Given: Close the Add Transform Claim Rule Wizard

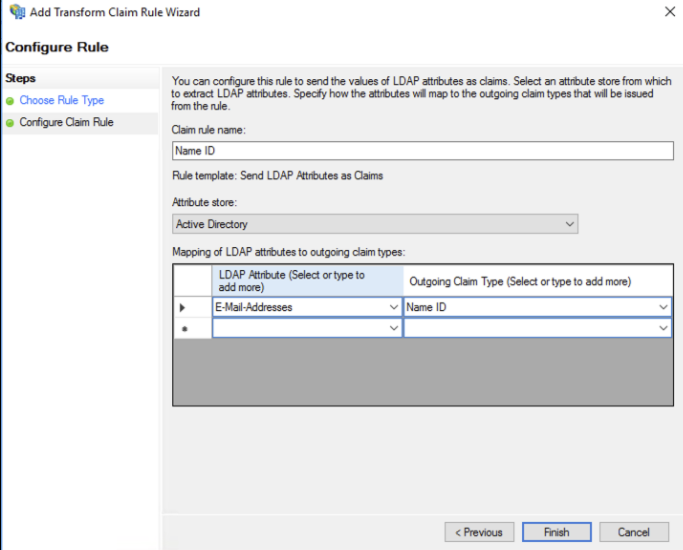Looking at the screenshot, I should [x=669, y=12].
